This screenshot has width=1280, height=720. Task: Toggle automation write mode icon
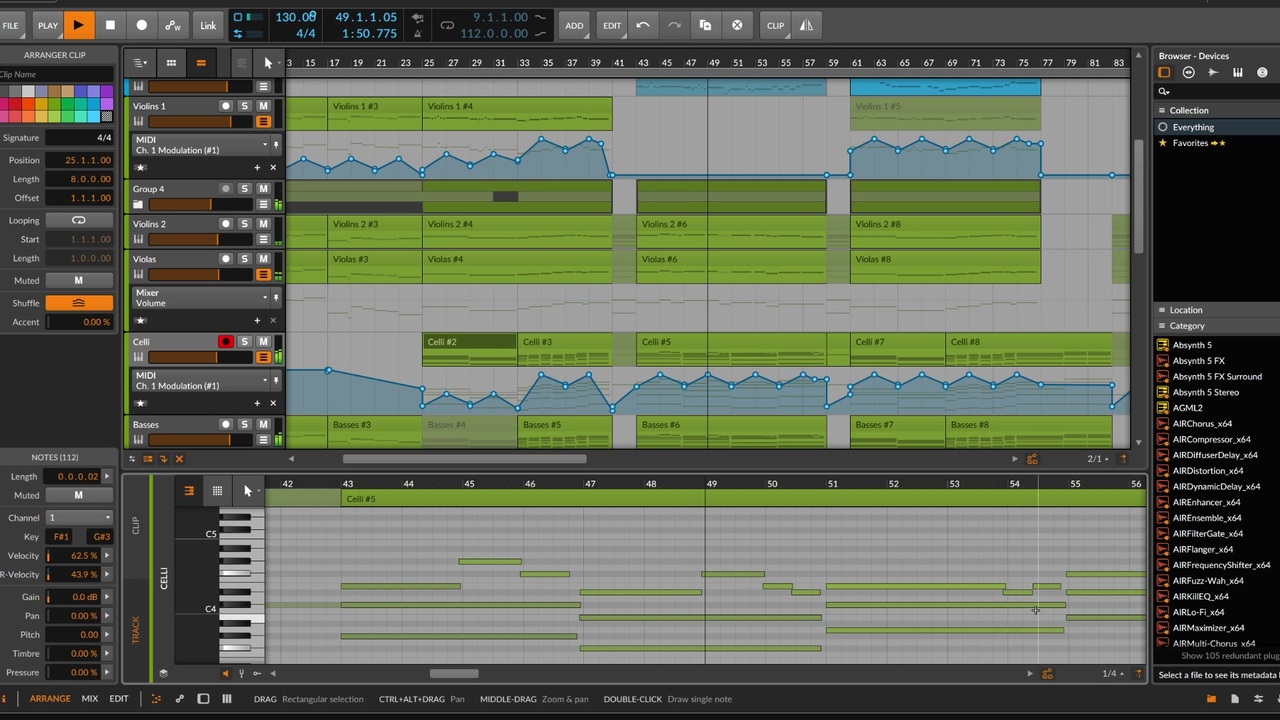pyautogui.click(x=173, y=25)
